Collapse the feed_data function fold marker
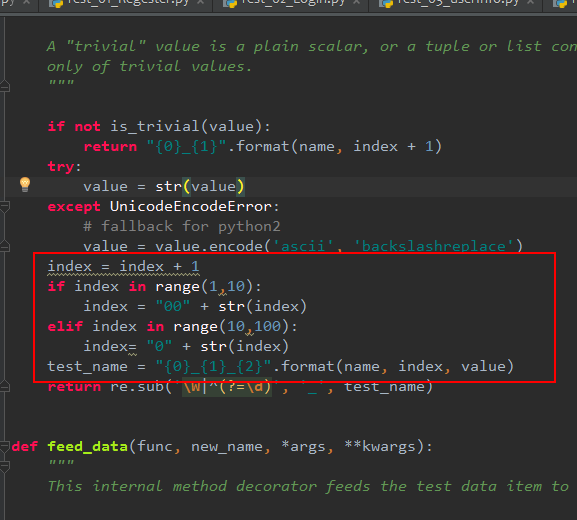The image size is (577, 520). pos(4,446)
